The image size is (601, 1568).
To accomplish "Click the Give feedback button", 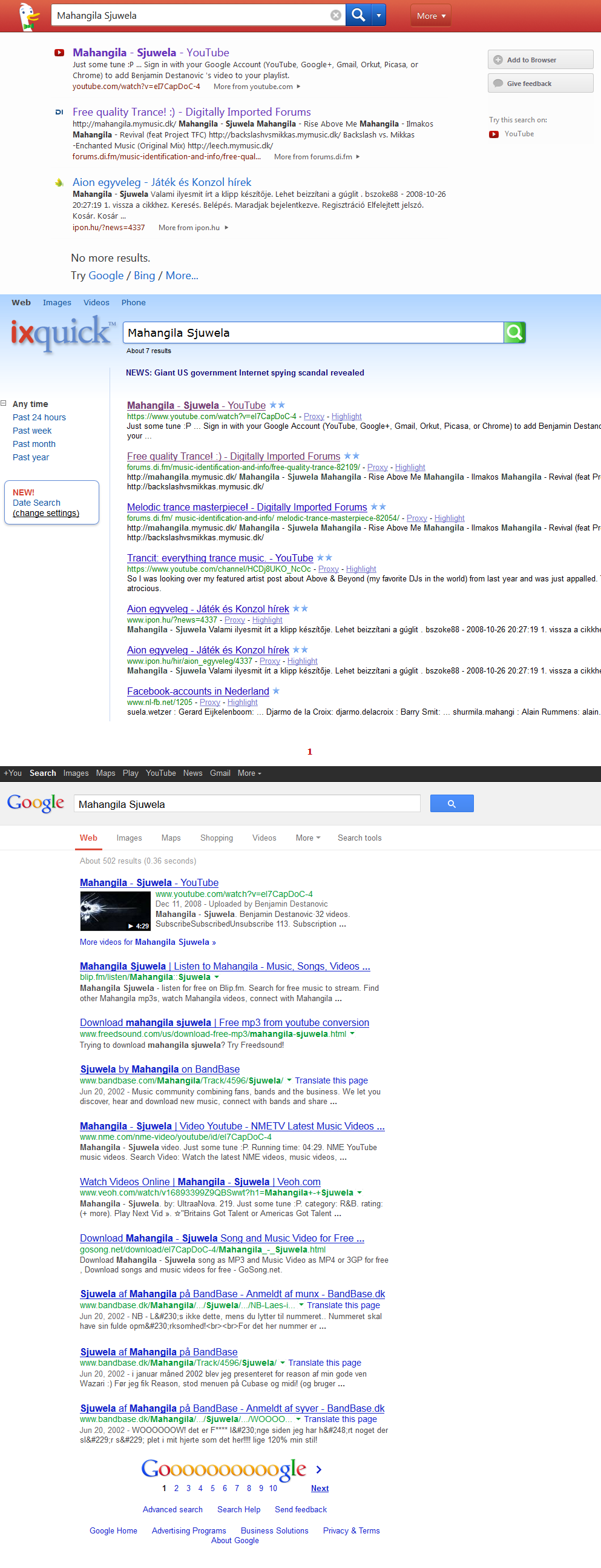I will (539, 84).
